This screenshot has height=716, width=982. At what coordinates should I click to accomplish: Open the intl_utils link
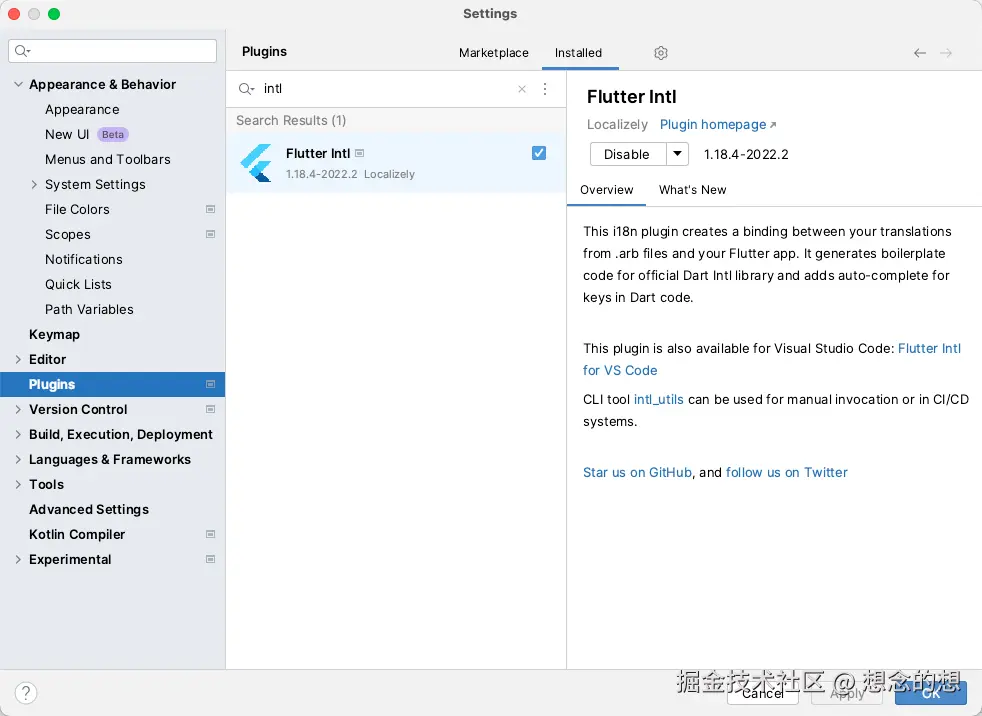658,400
